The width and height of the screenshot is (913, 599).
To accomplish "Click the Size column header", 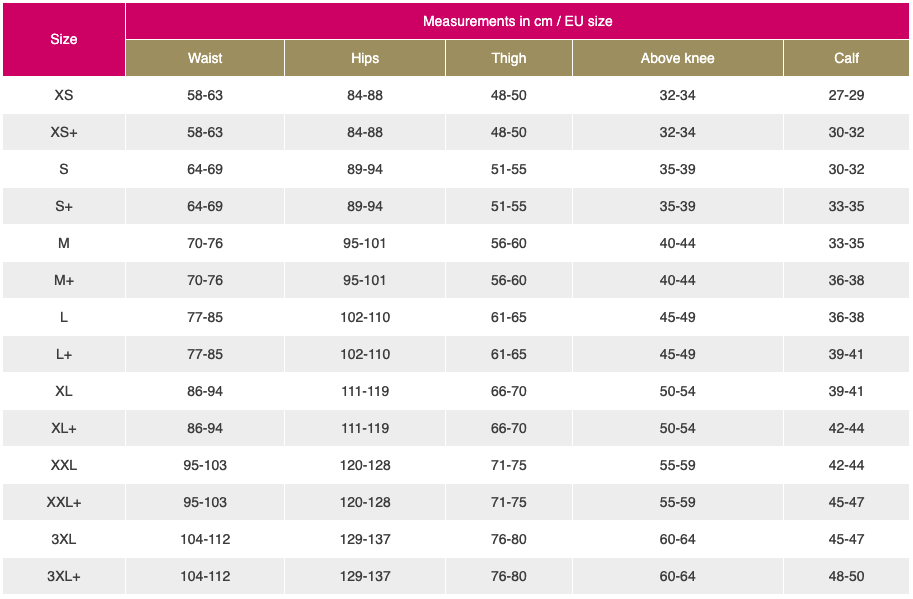I will point(63,40).
